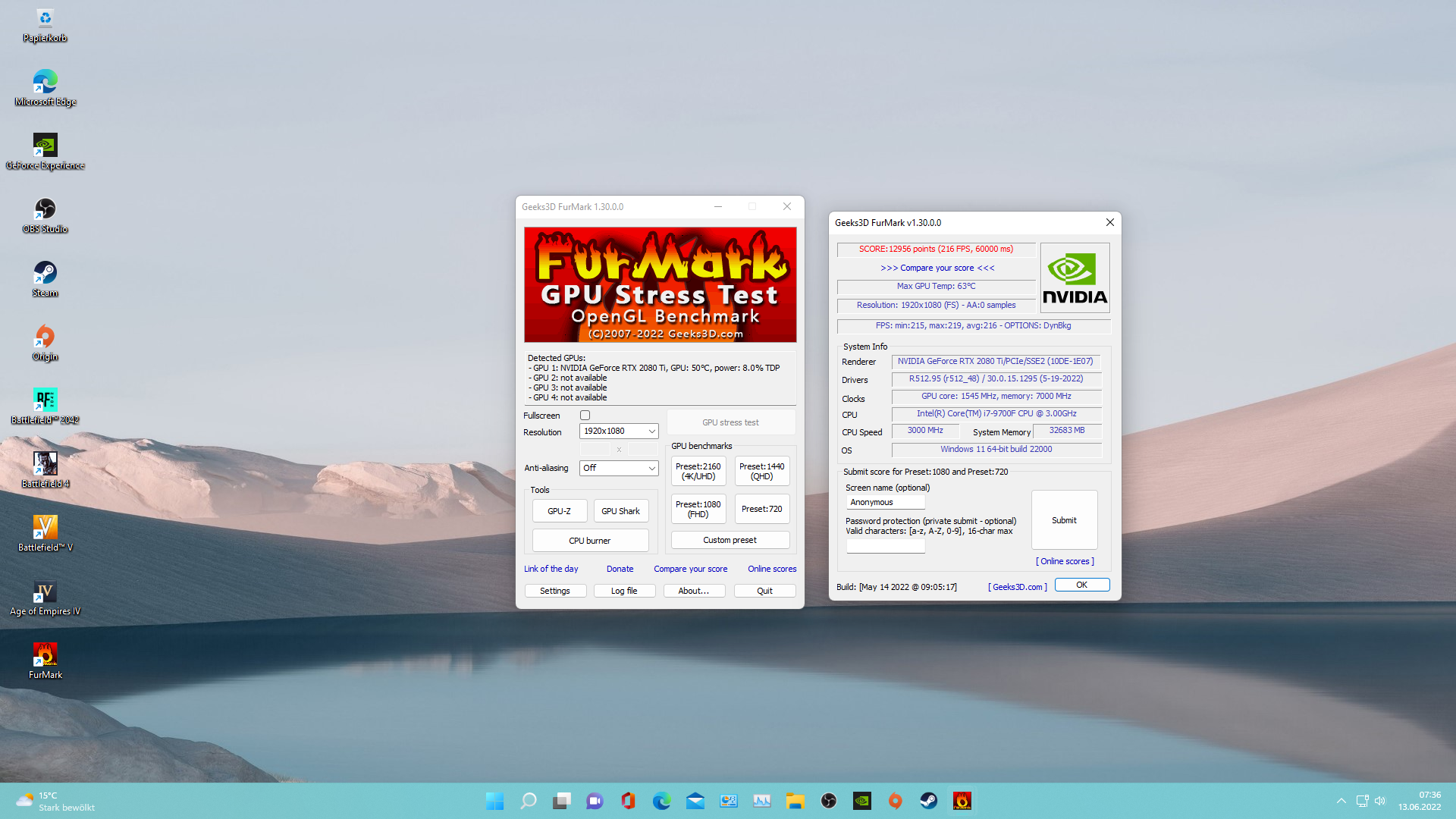Viewport: 1456px width, 819px height.
Task: Launch the GPU-Z tool button
Action: point(559,511)
